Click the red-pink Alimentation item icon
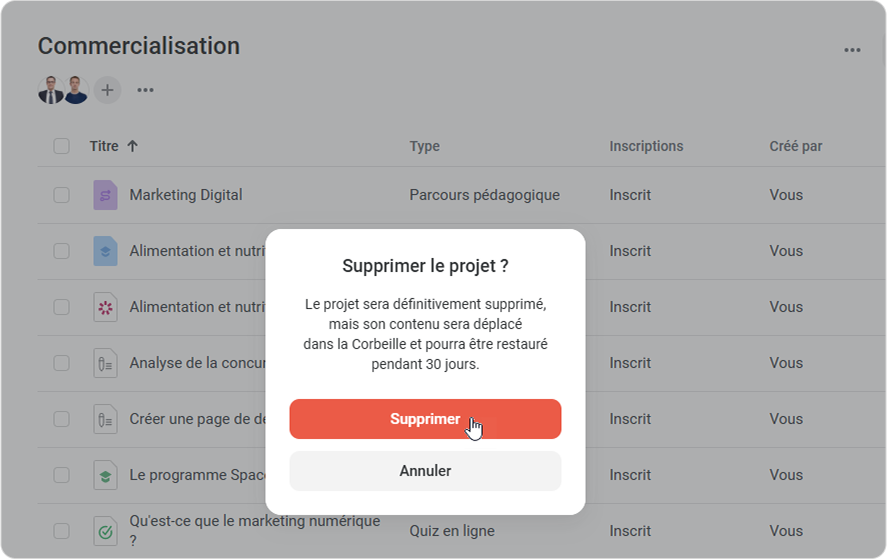The height and width of the screenshot is (559, 887). pyautogui.click(x=105, y=307)
